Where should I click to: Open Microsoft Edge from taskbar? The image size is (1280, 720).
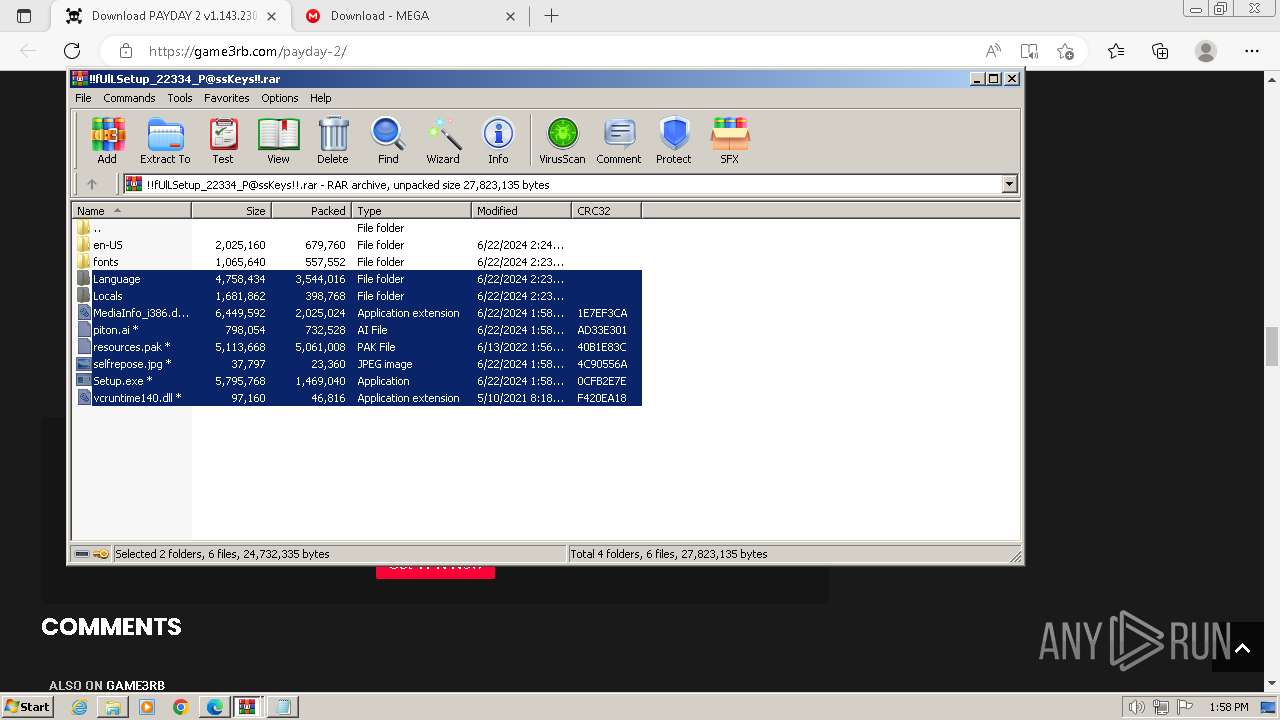215,707
